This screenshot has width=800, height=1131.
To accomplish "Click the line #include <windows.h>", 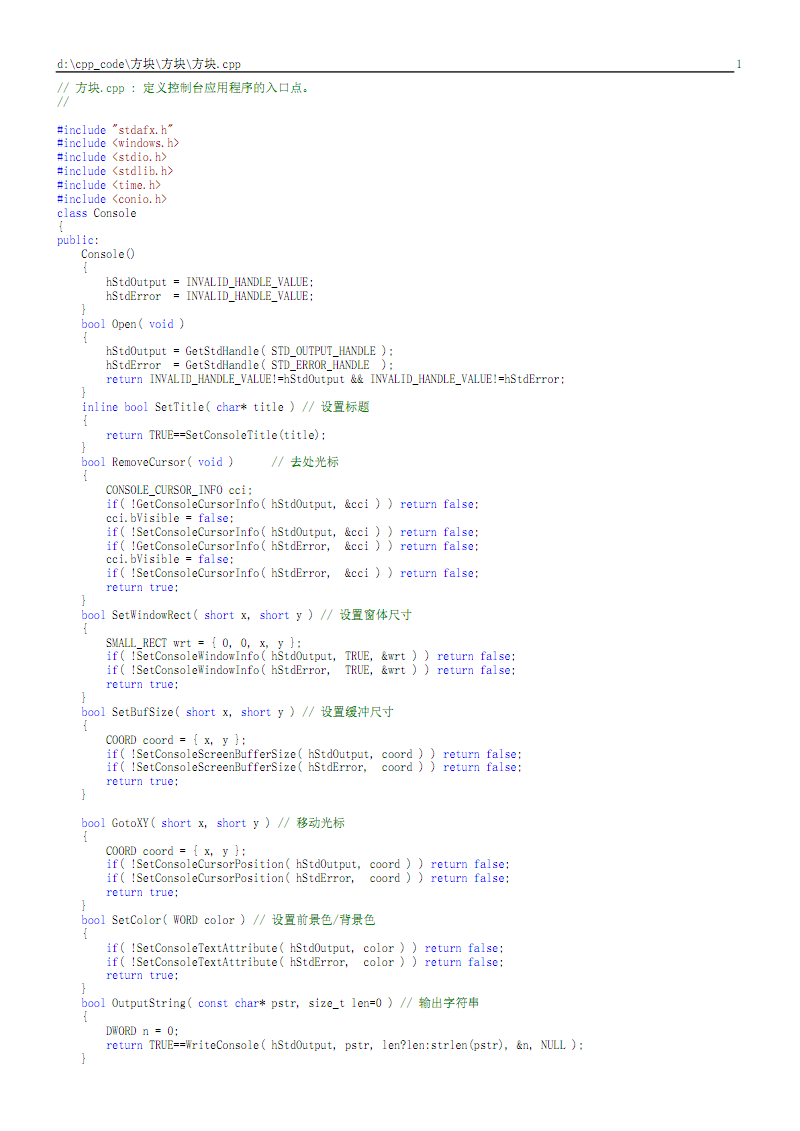I will 118,143.
